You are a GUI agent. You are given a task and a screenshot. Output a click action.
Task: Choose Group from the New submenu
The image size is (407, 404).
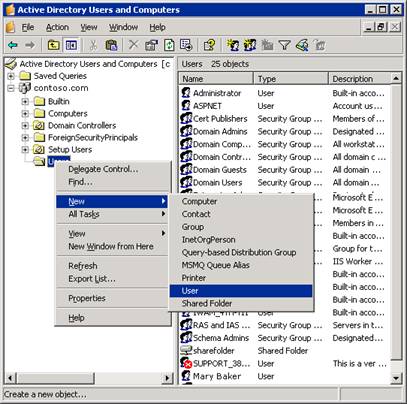coord(241,227)
